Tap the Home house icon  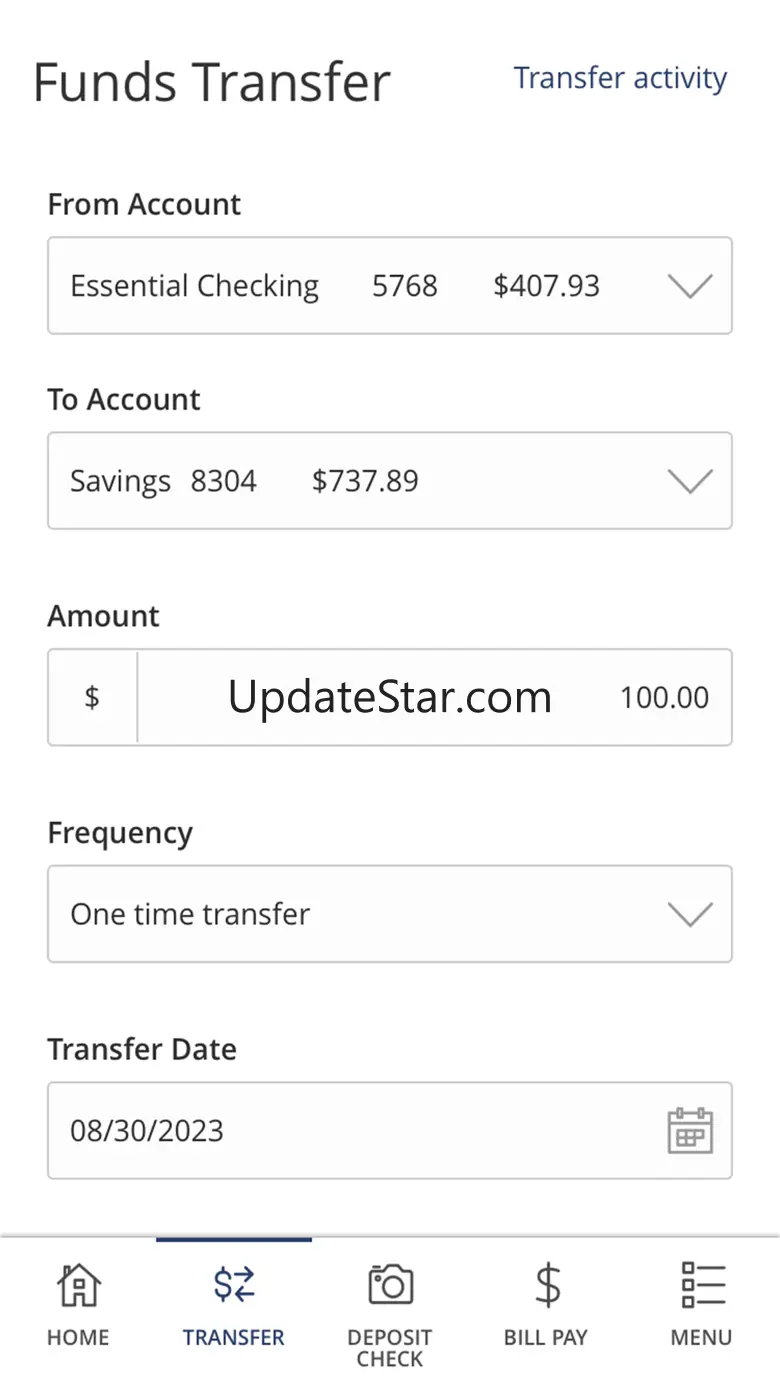78,1284
